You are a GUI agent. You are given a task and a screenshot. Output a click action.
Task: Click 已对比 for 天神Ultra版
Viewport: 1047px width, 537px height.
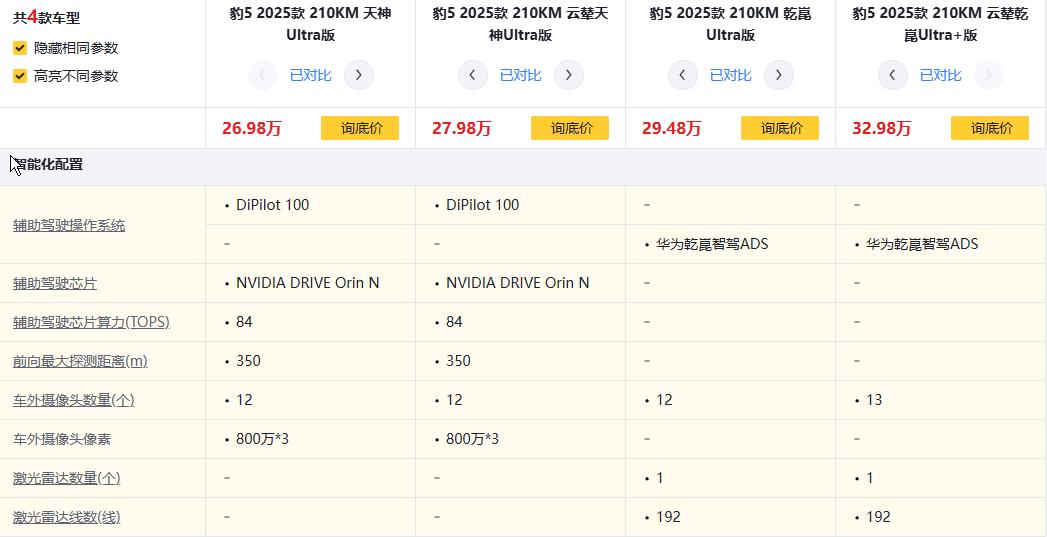[310, 75]
